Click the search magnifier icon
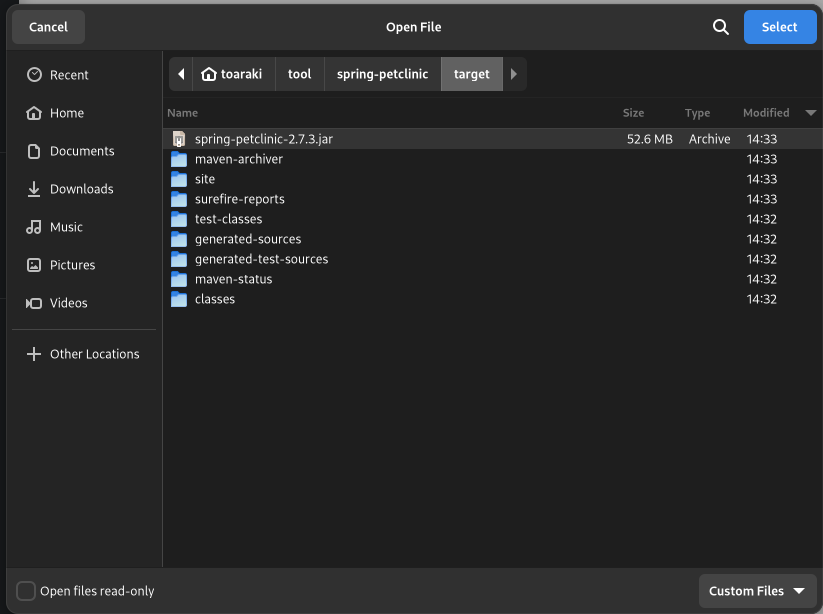The width and height of the screenshot is (823, 614). 721,27
